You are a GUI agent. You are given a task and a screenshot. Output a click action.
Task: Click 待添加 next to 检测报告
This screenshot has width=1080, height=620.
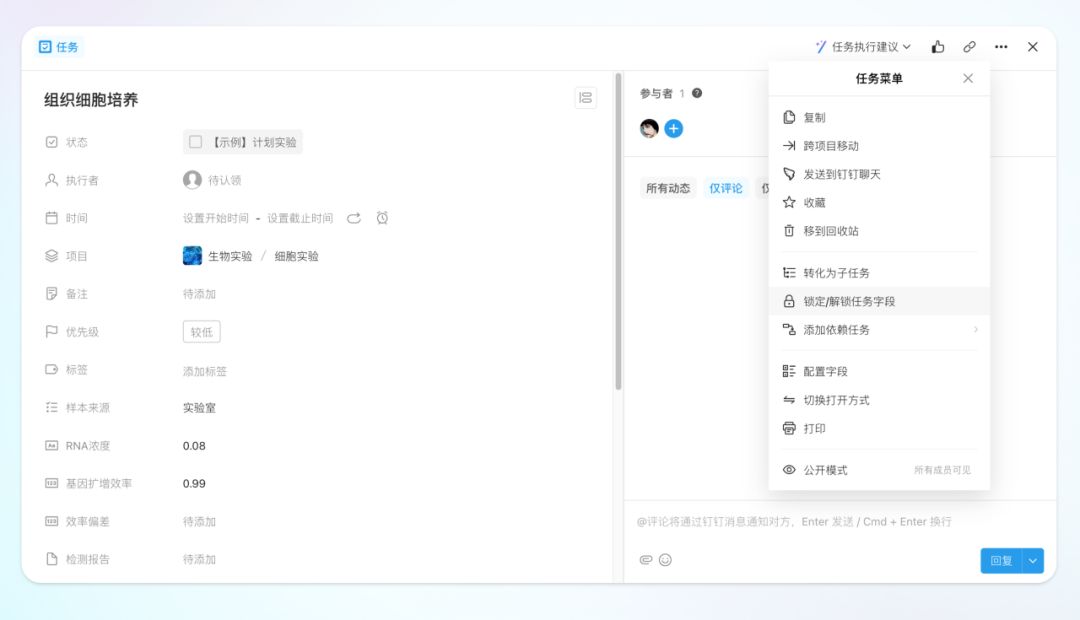(x=199, y=559)
